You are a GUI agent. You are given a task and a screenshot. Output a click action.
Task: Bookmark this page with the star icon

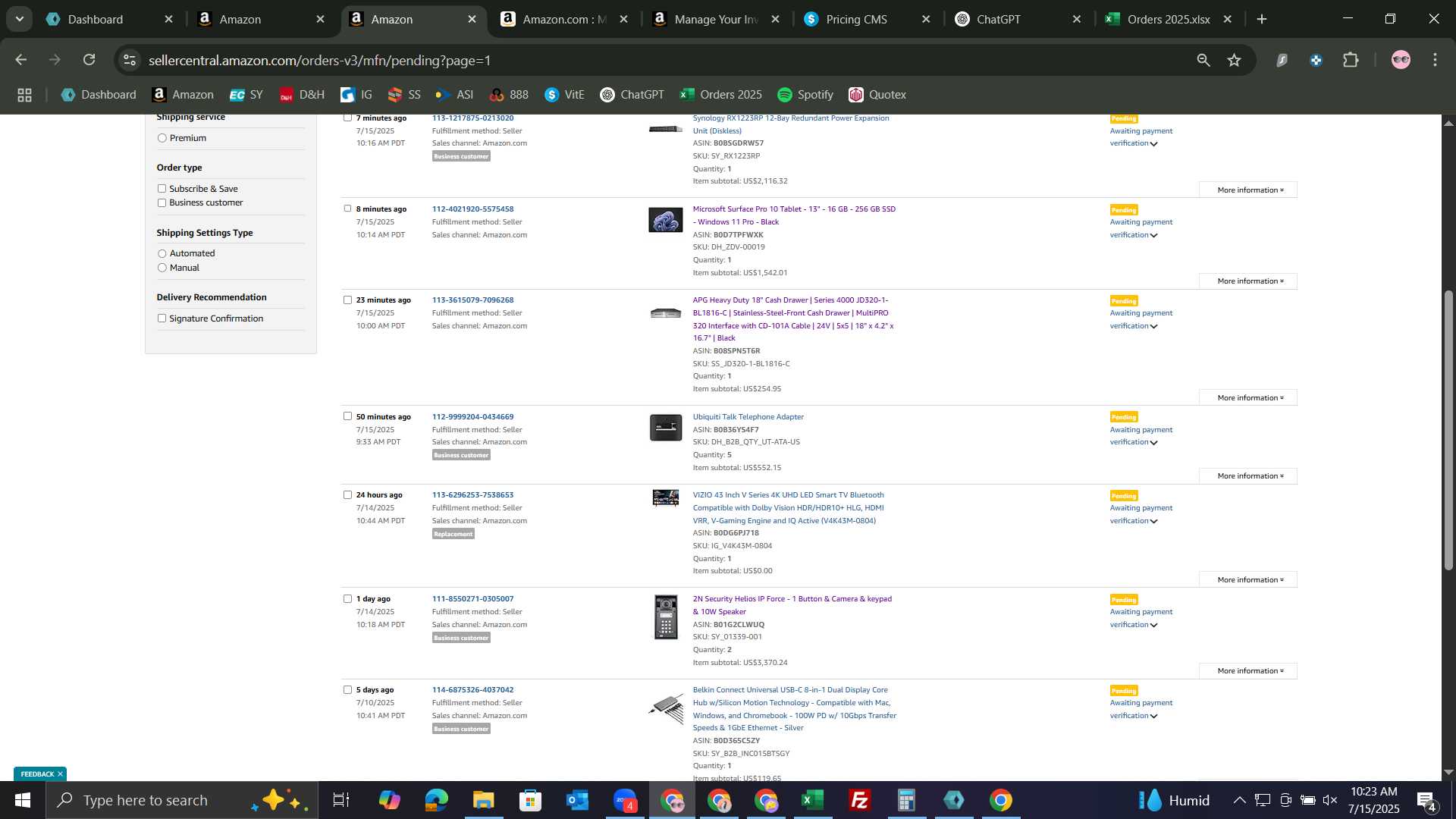pos(1235,60)
